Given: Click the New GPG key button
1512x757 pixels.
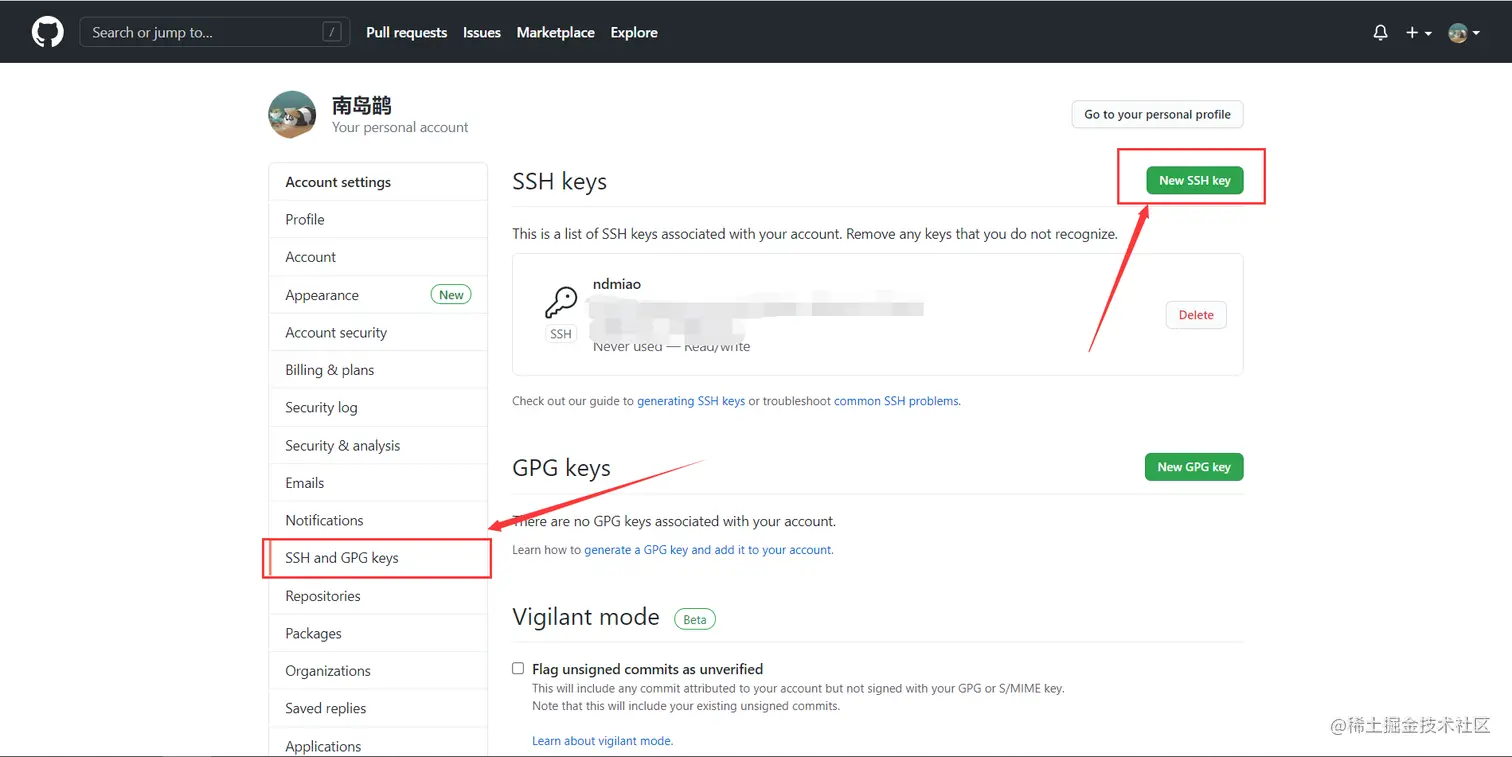Looking at the screenshot, I should click(x=1194, y=466).
